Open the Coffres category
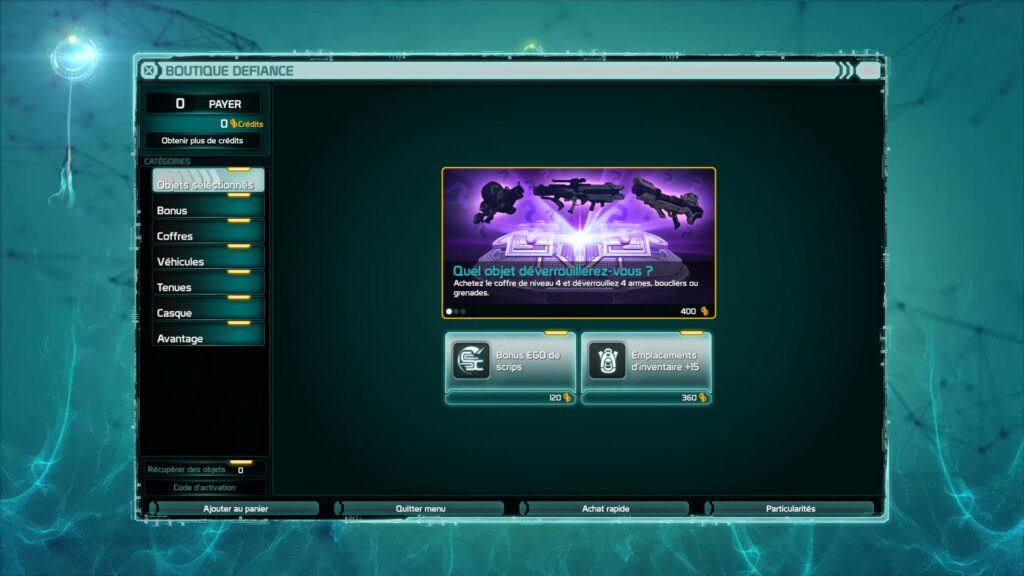Viewport: 1024px width, 576px height. pyautogui.click(x=208, y=232)
